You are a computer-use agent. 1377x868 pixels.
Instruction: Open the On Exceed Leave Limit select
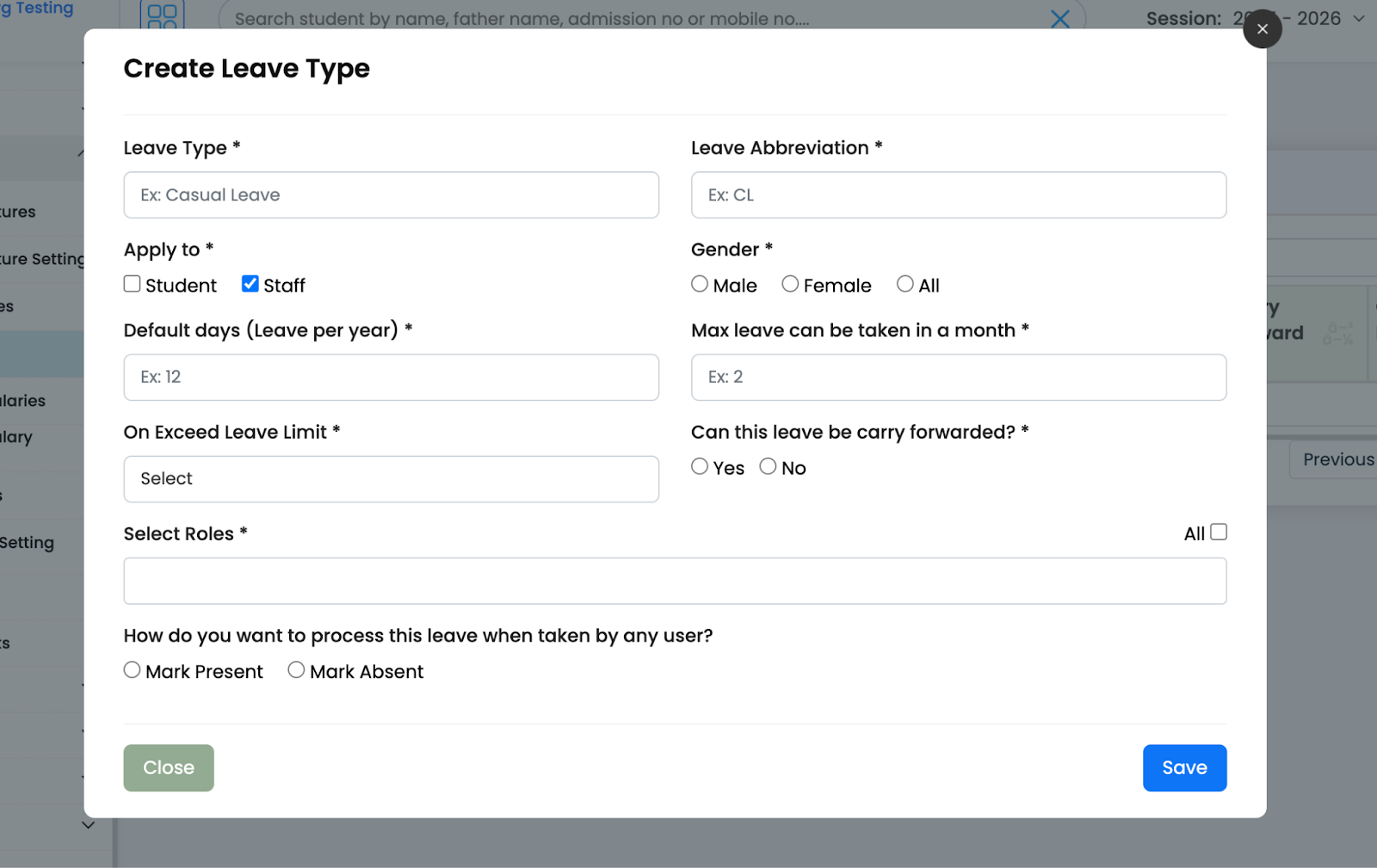point(391,479)
